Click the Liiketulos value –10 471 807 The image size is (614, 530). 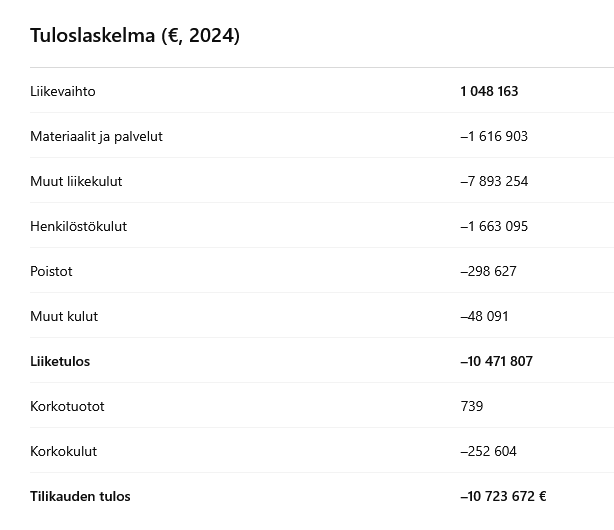point(496,361)
